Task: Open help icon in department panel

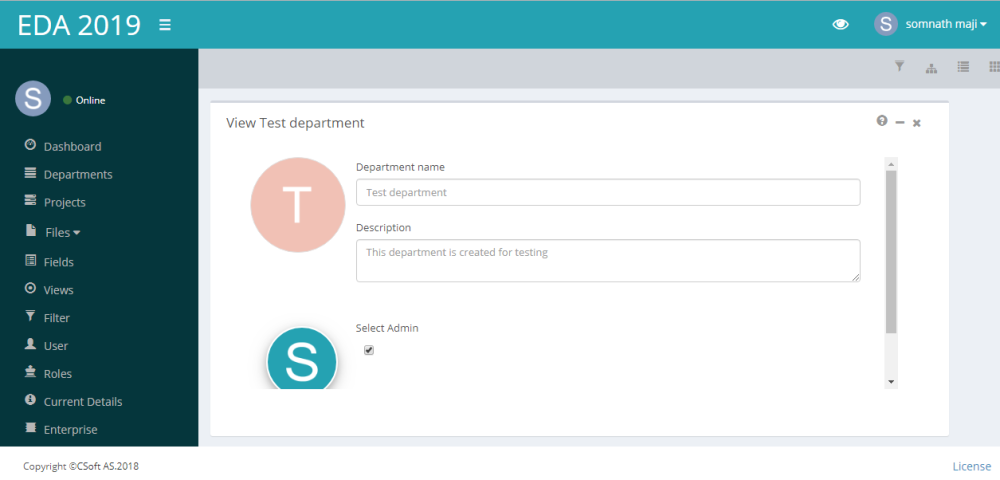Action: [x=882, y=120]
